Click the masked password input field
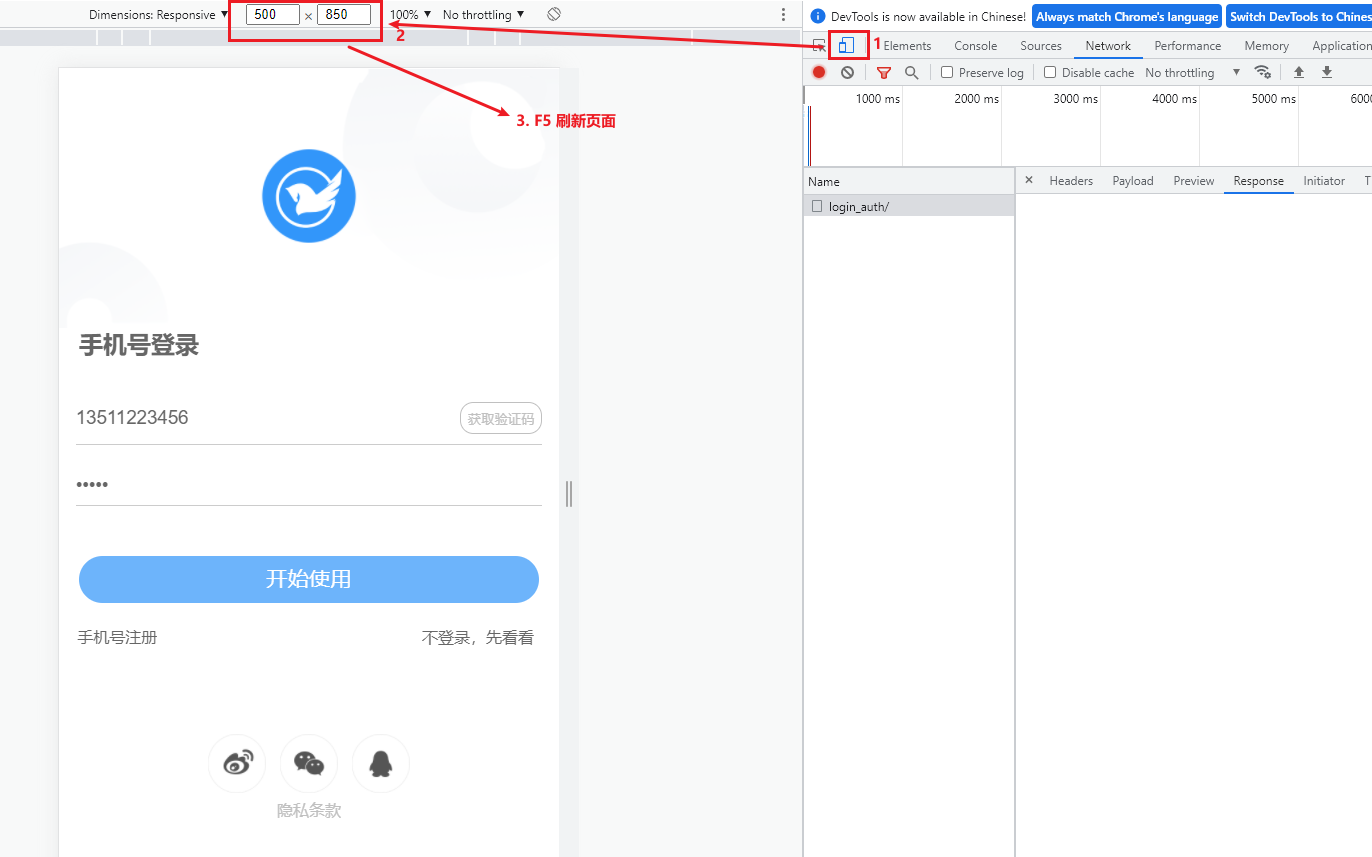This screenshot has width=1372, height=857. 309,485
